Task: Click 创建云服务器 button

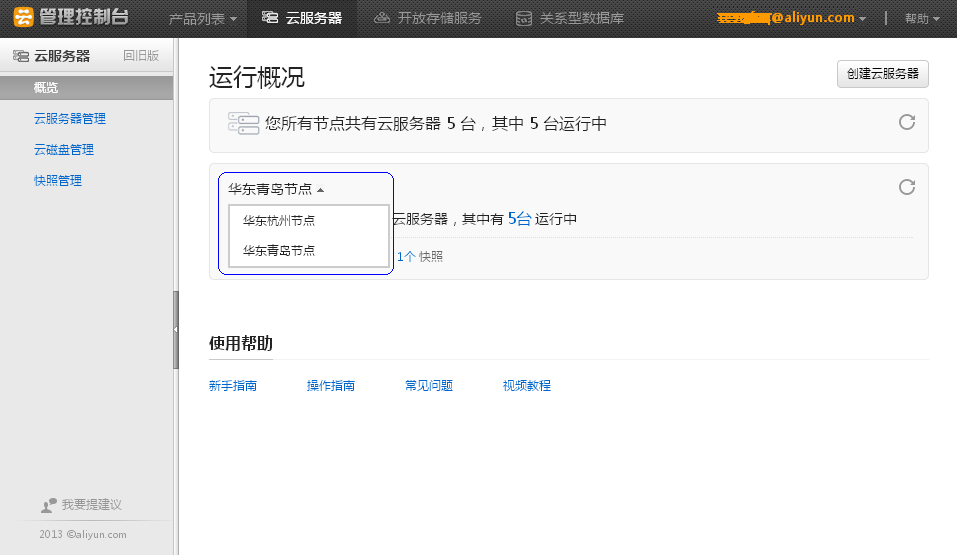Action: pos(883,74)
